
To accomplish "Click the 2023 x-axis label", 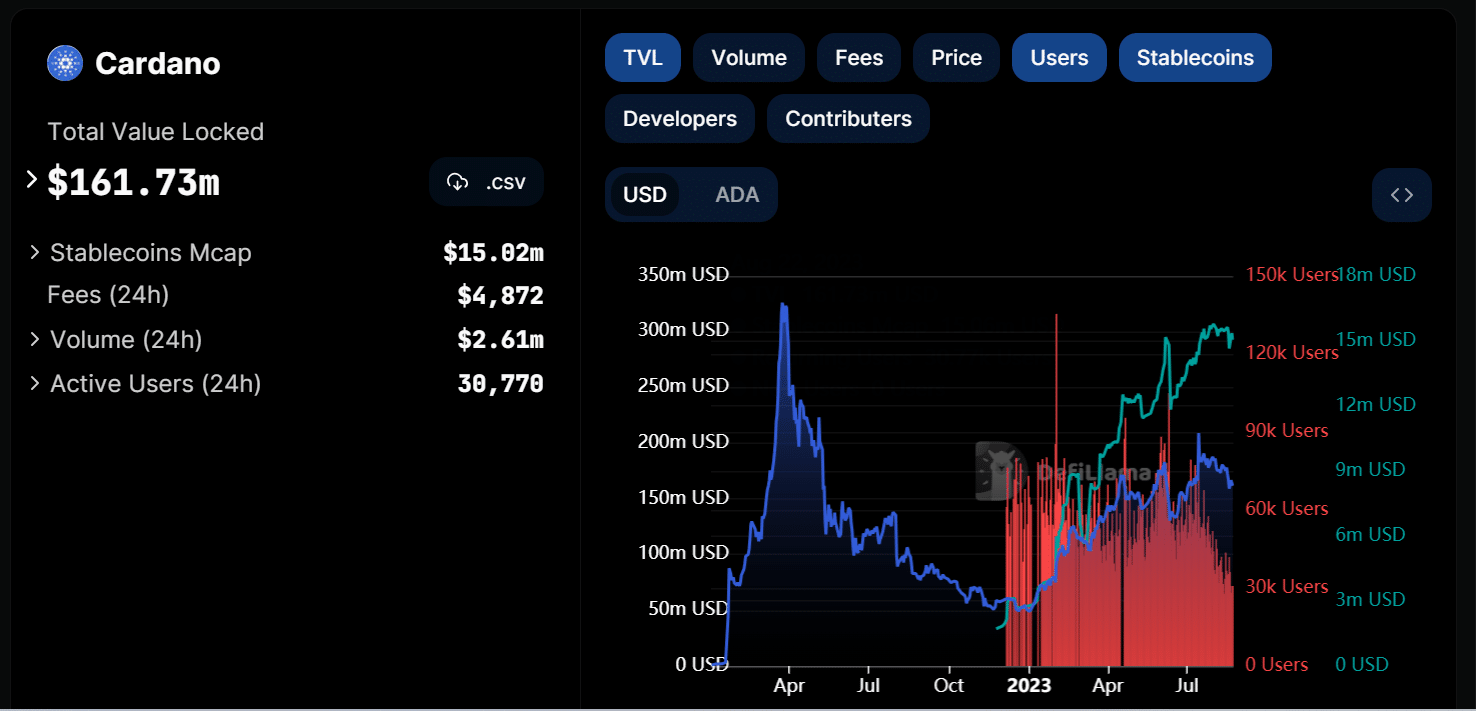I will coord(1029,686).
